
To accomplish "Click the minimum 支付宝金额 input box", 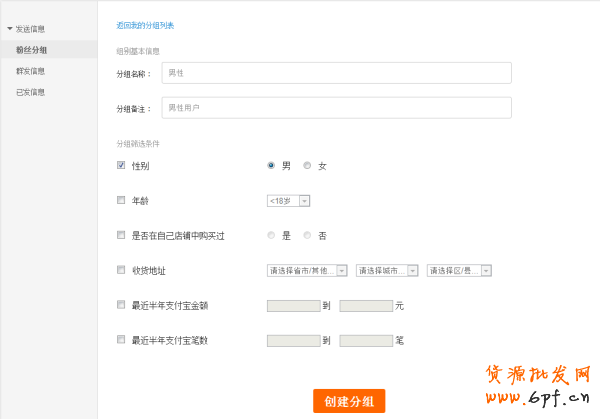I will [293, 305].
